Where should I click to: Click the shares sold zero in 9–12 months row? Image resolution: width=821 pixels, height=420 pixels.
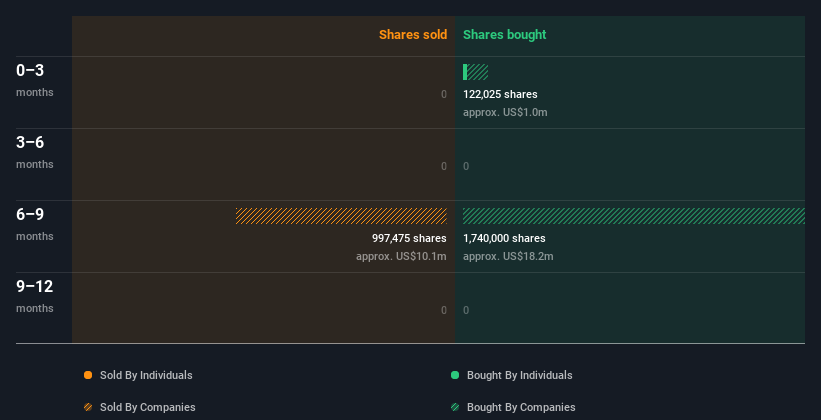pos(444,310)
